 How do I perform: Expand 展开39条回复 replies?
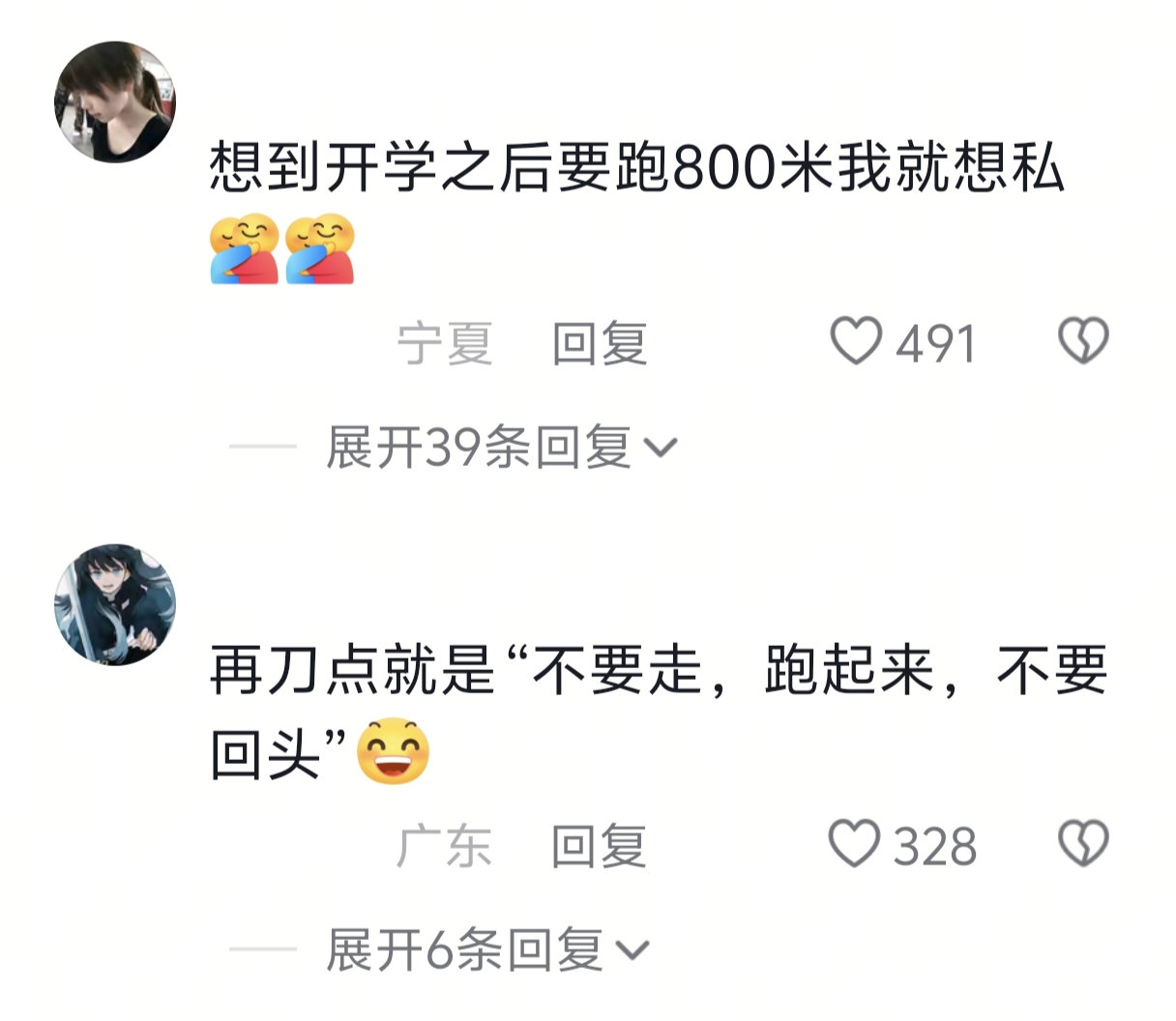[x=501, y=447]
